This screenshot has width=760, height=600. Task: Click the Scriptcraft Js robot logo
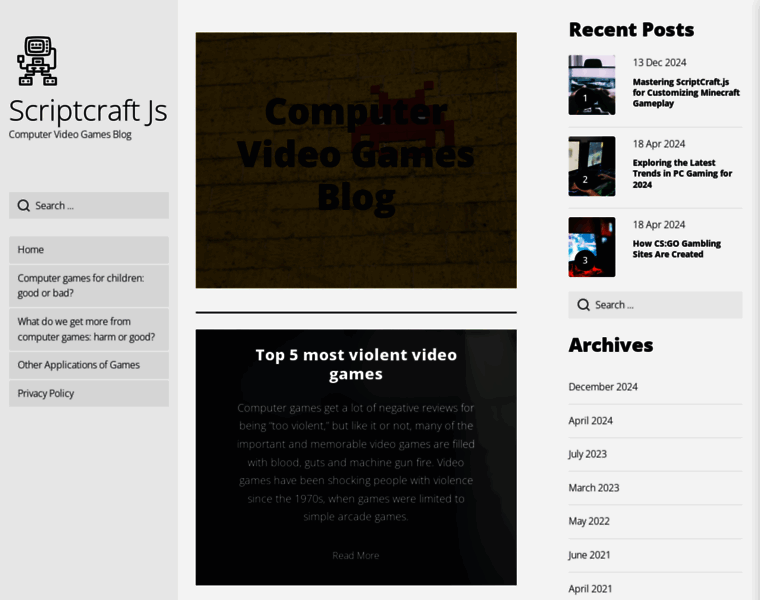coord(37,61)
